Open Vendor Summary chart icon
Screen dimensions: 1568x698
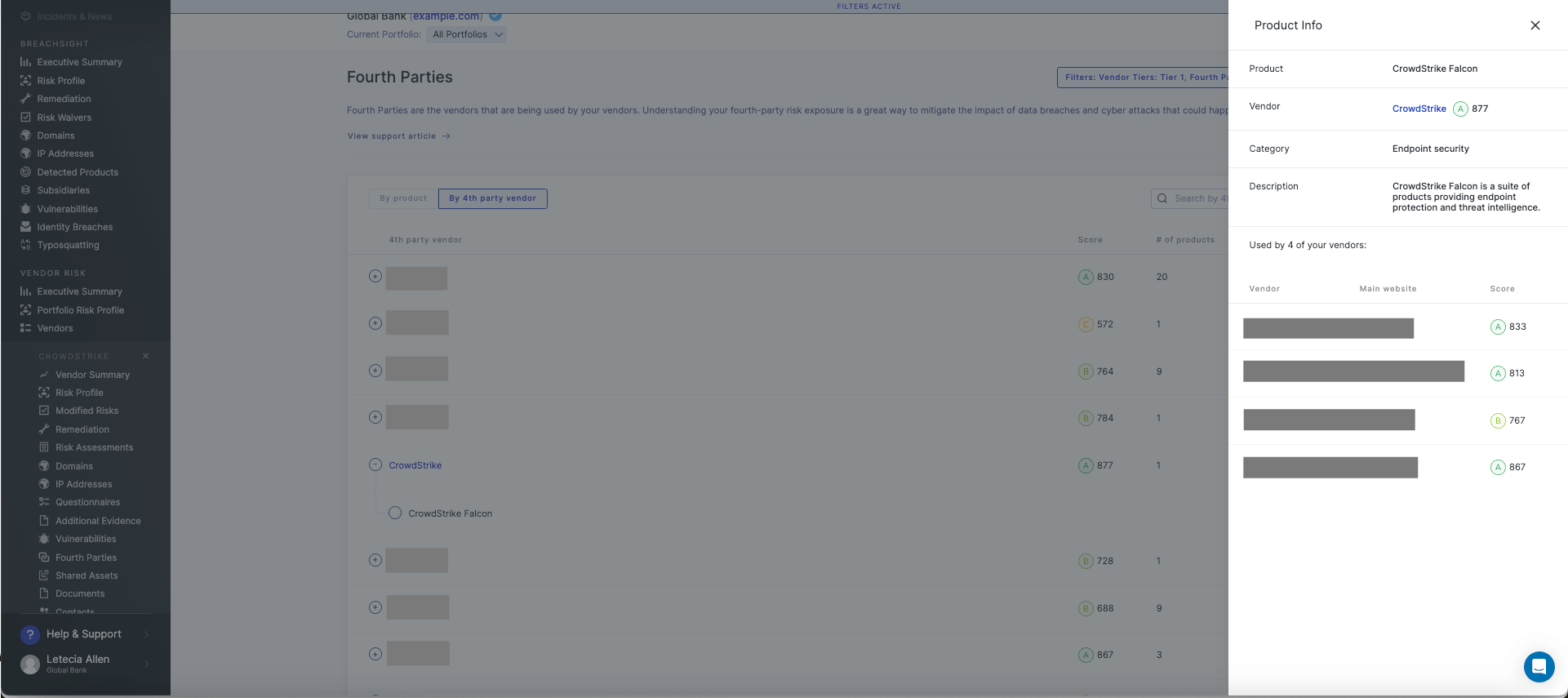[x=44, y=375]
